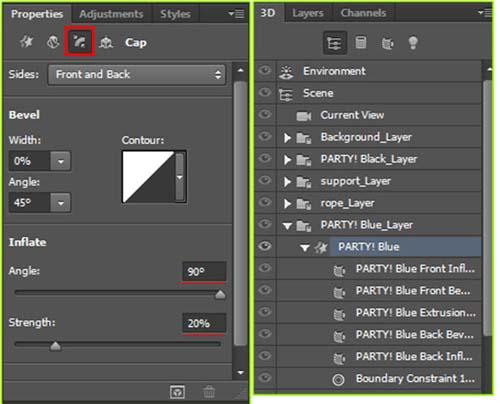Screen dimensions: 500x404
Task: Click the Current View camera icon
Action: [304, 116]
